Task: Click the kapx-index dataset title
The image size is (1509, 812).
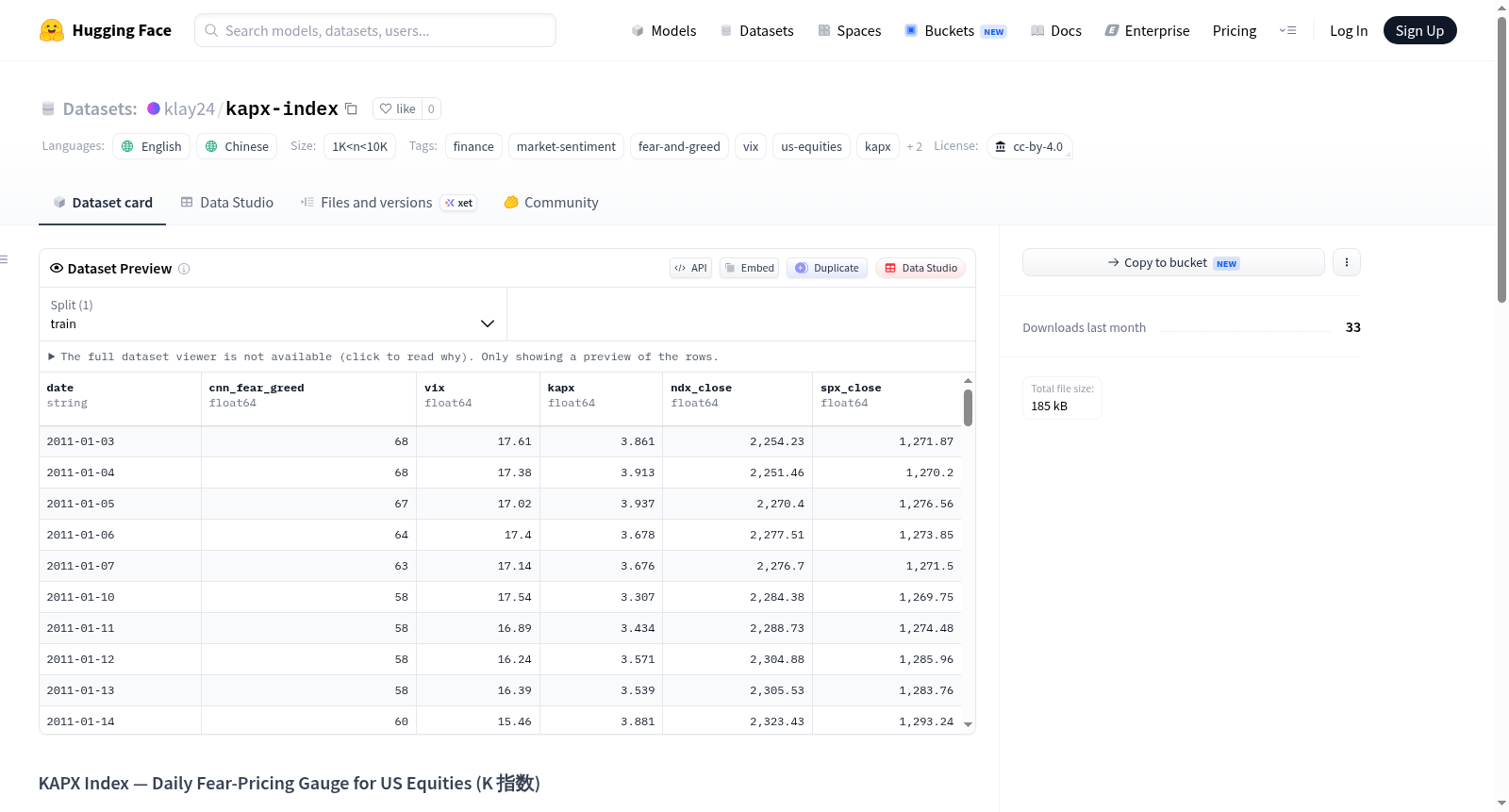Action: click(x=282, y=108)
